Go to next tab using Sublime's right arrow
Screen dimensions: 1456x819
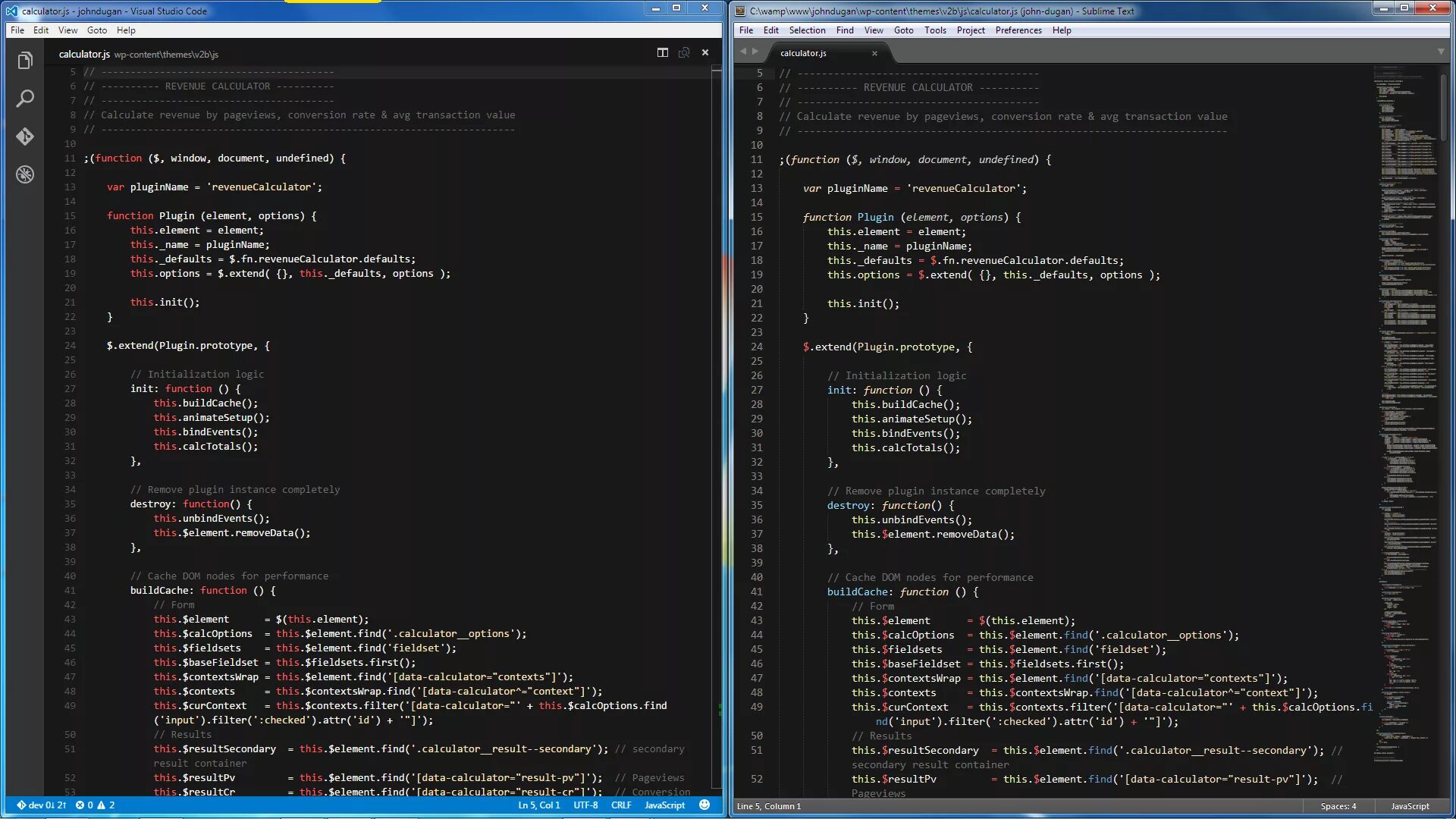coord(755,52)
